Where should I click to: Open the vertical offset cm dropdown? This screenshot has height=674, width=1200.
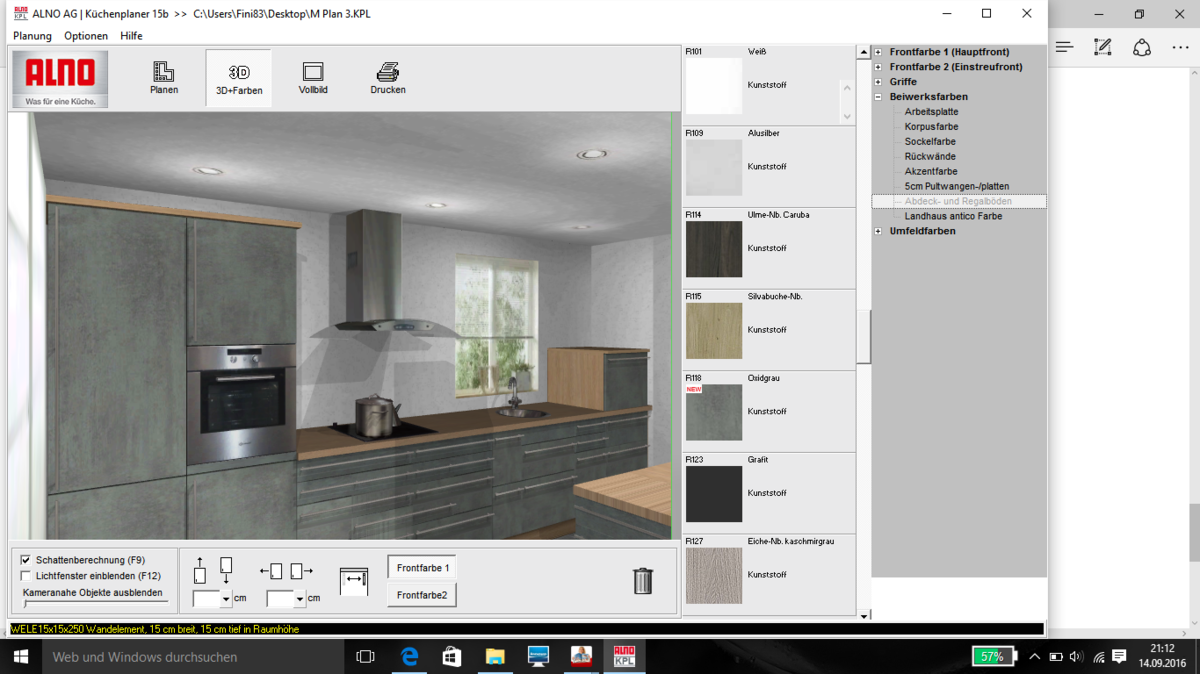tap(226, 599)
